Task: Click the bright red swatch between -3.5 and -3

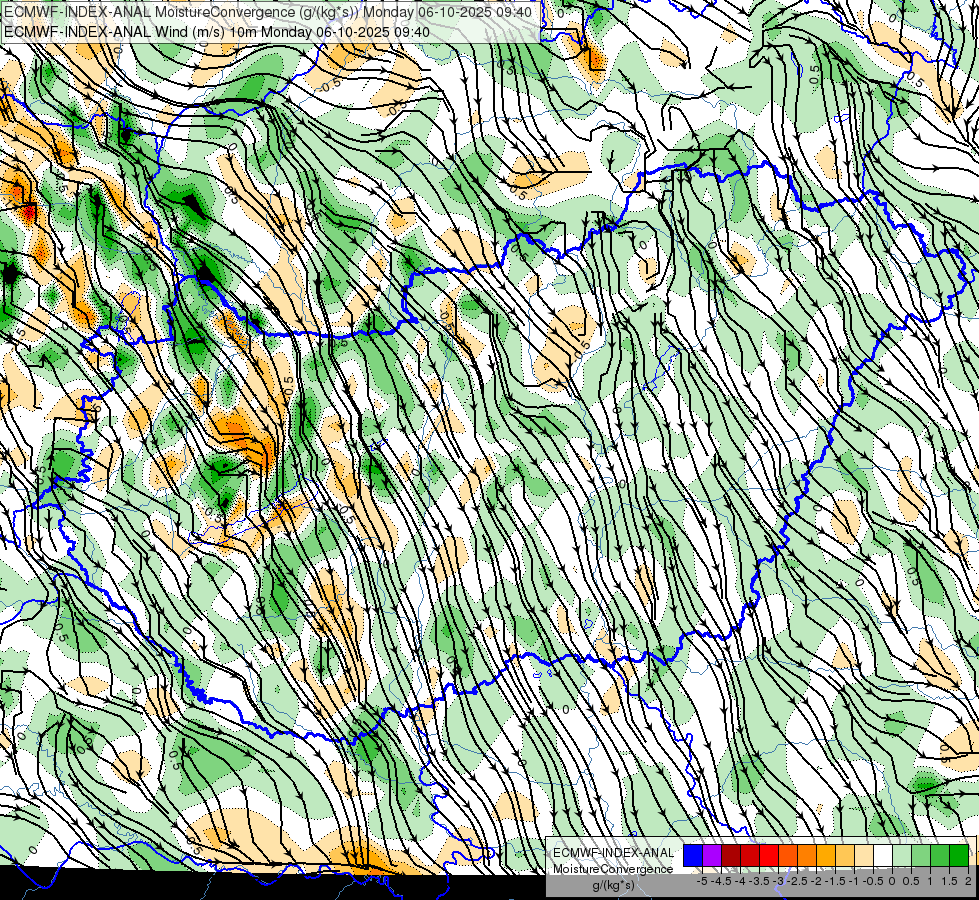Action: pyautogui.click(x=769, y=855)
